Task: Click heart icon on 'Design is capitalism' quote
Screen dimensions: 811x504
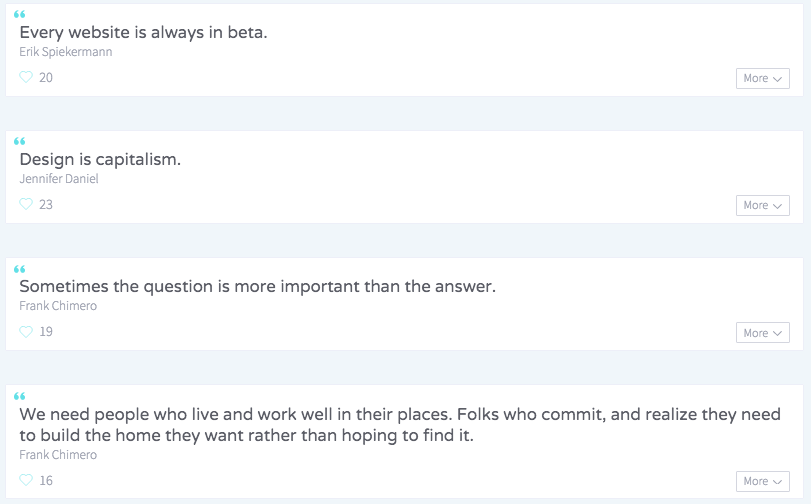Action: coord(27,204)
